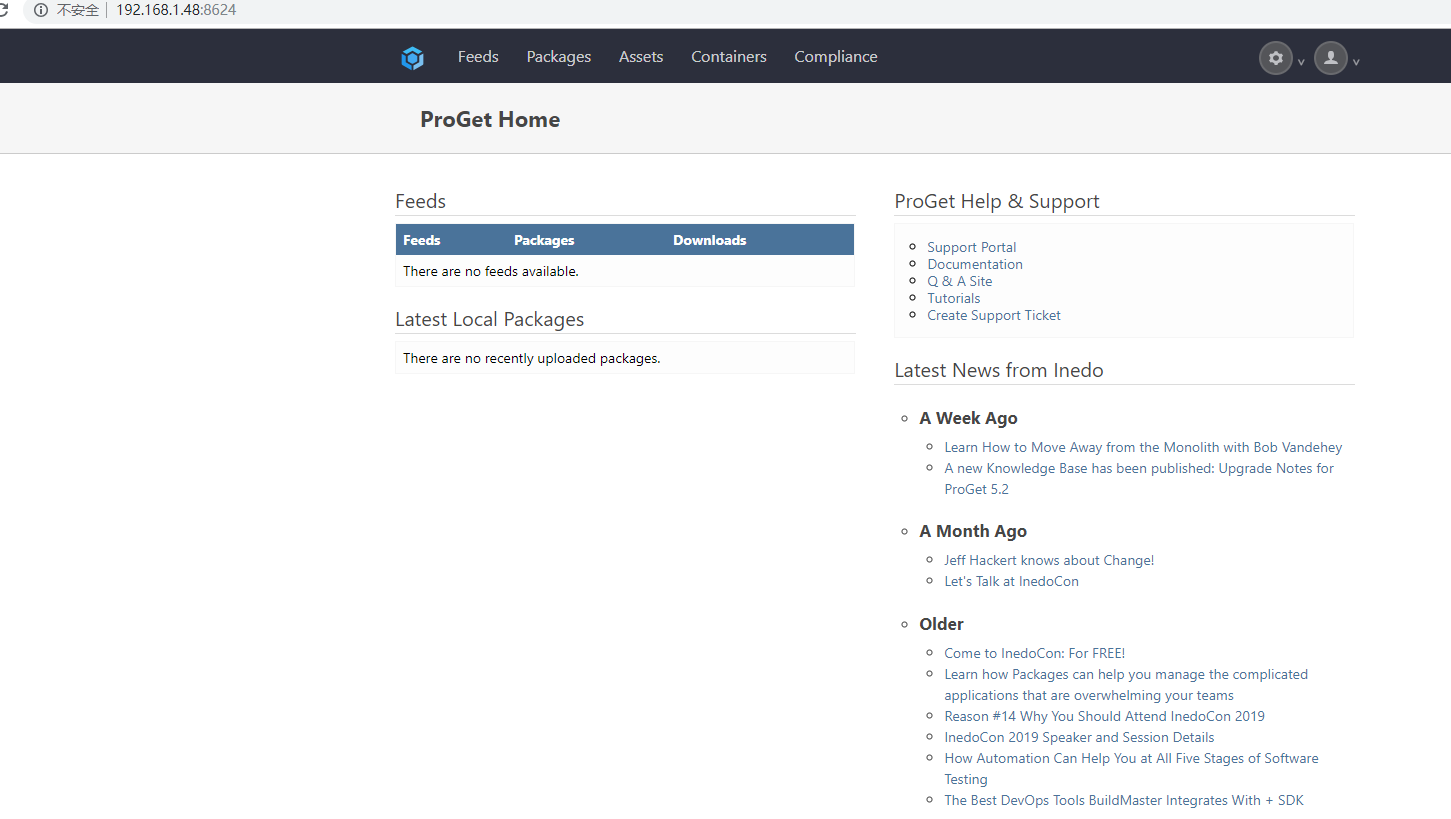
Task: Open Reason #14 InedoCon 2019 article
Action: (x=1104, y=716)
